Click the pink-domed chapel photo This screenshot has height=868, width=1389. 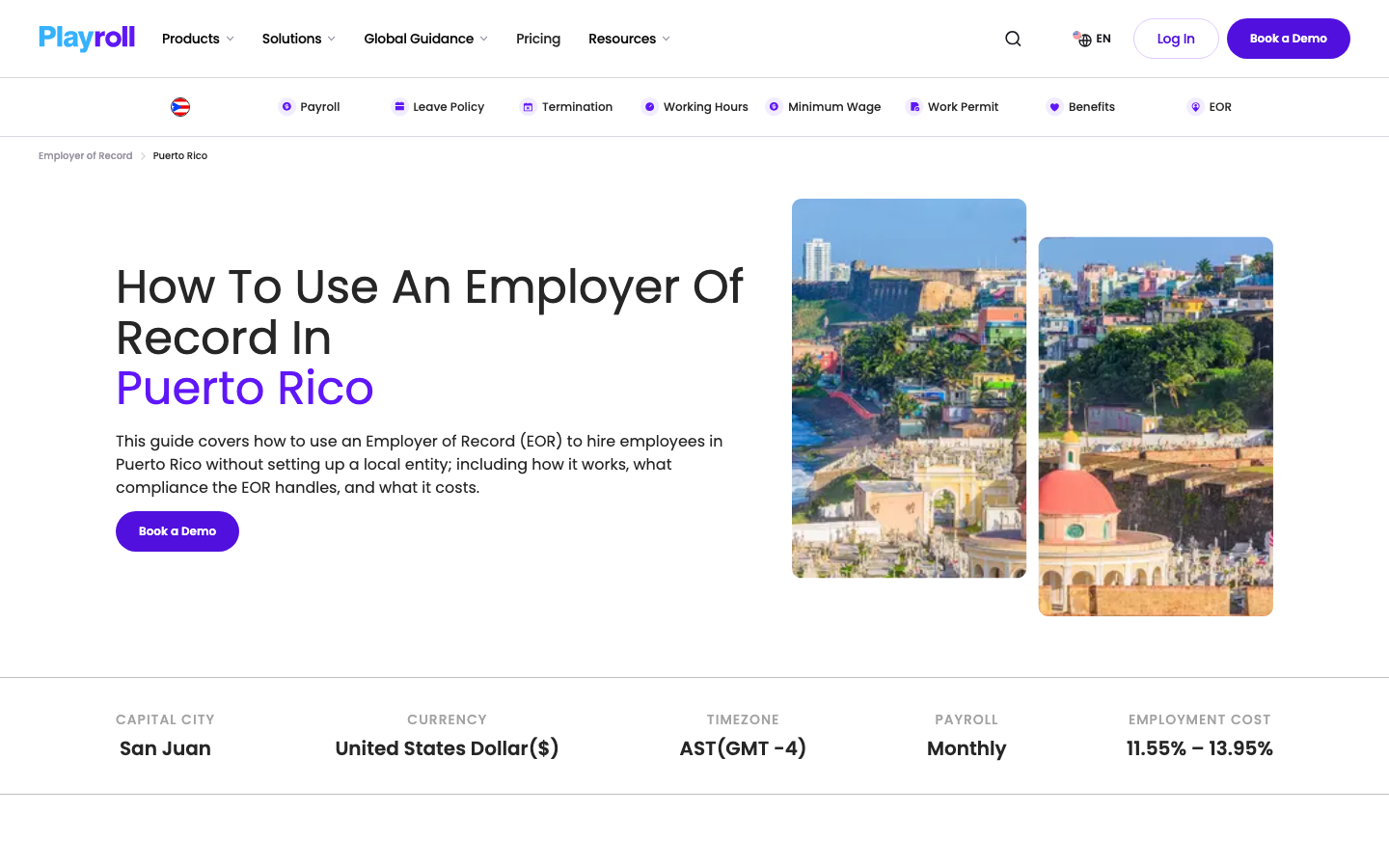(x=1156, y=426)
